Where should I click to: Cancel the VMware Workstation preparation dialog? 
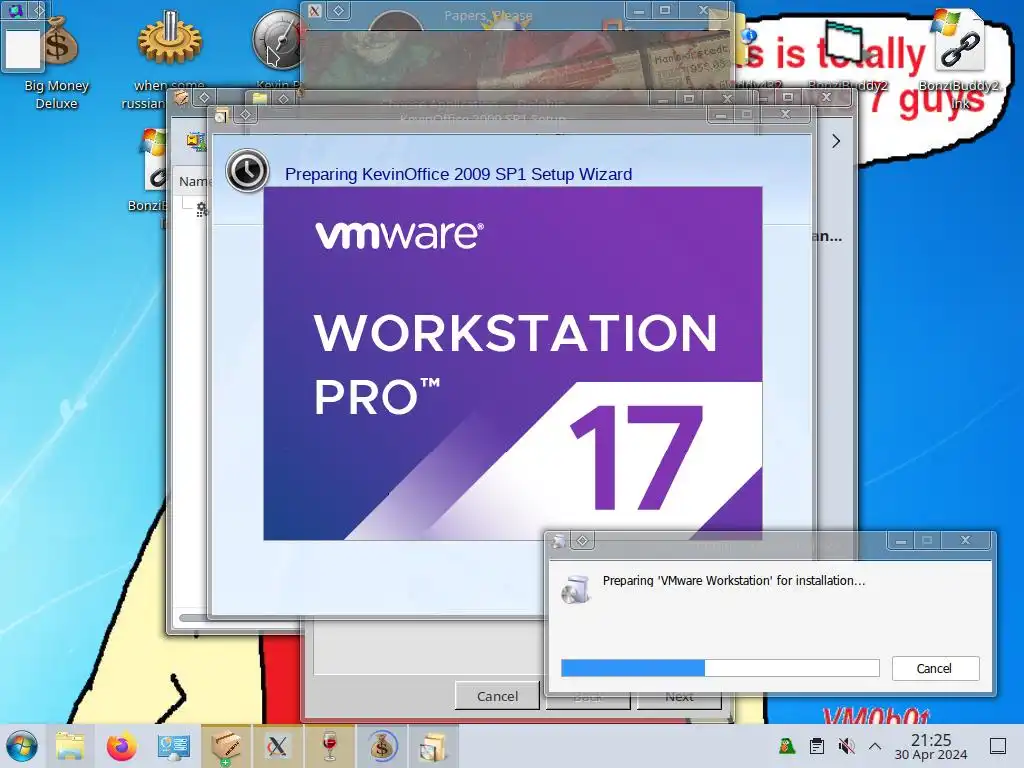click(935, 668)
